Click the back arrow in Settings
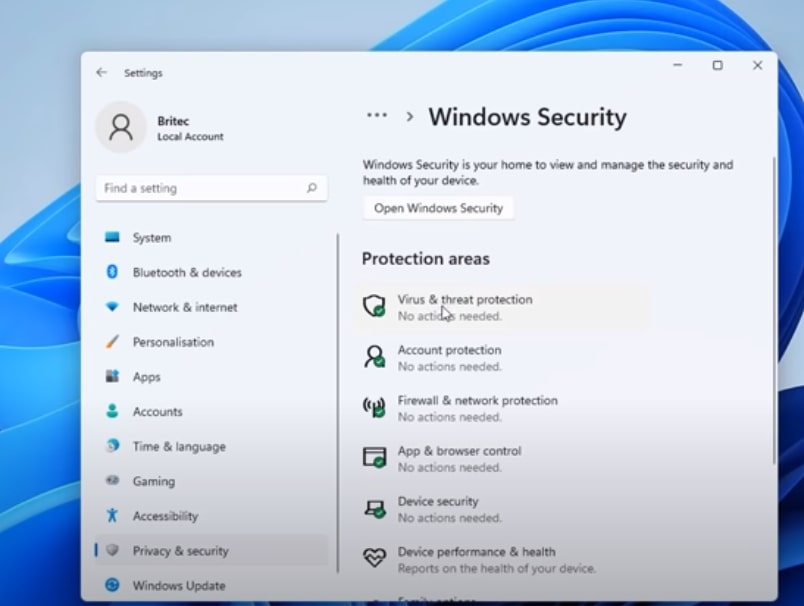 pos(101,73)
